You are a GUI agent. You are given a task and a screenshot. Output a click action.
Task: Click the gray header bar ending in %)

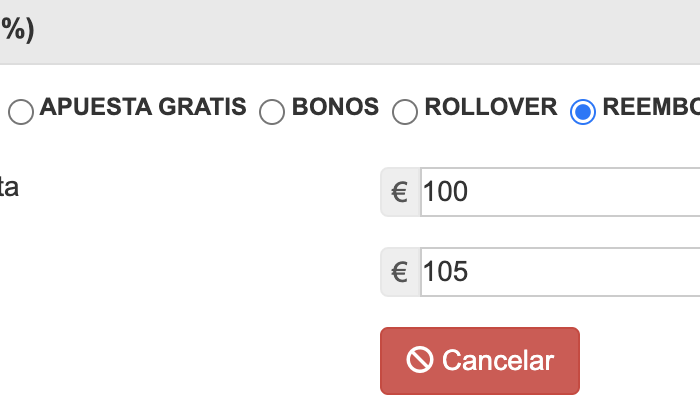point(350,32)
